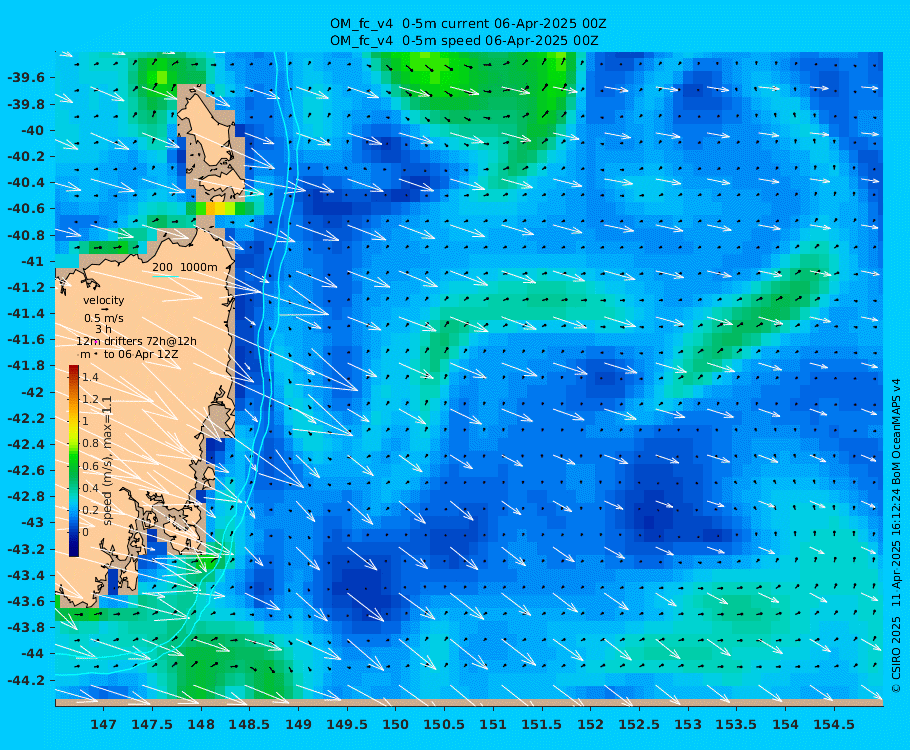
Task: Click the latitude label -41.6
Action: point(26,340)
